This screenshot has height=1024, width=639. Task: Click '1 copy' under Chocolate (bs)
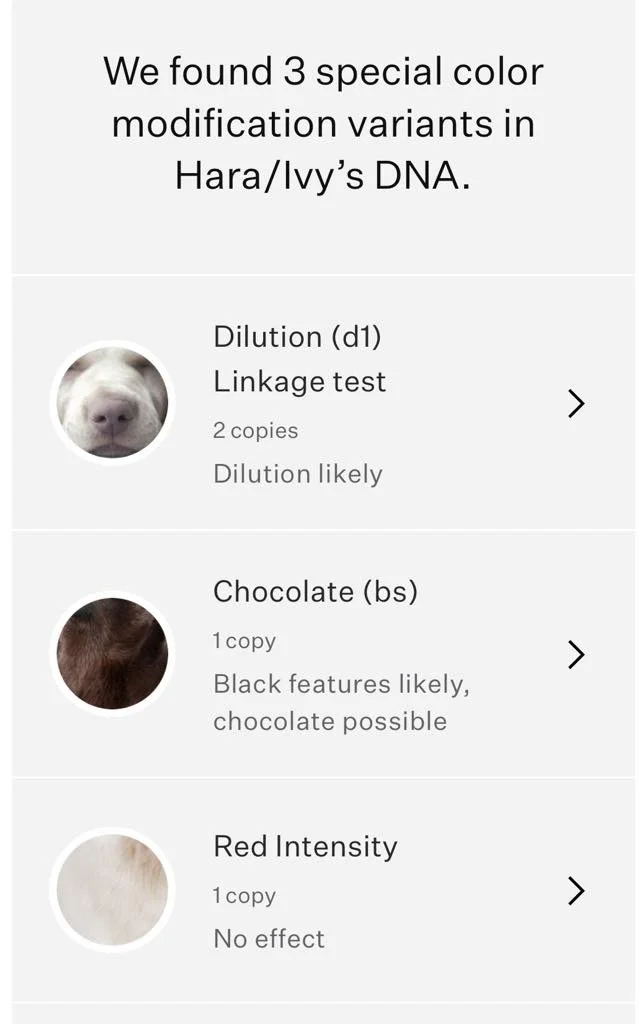click(244, 641)
